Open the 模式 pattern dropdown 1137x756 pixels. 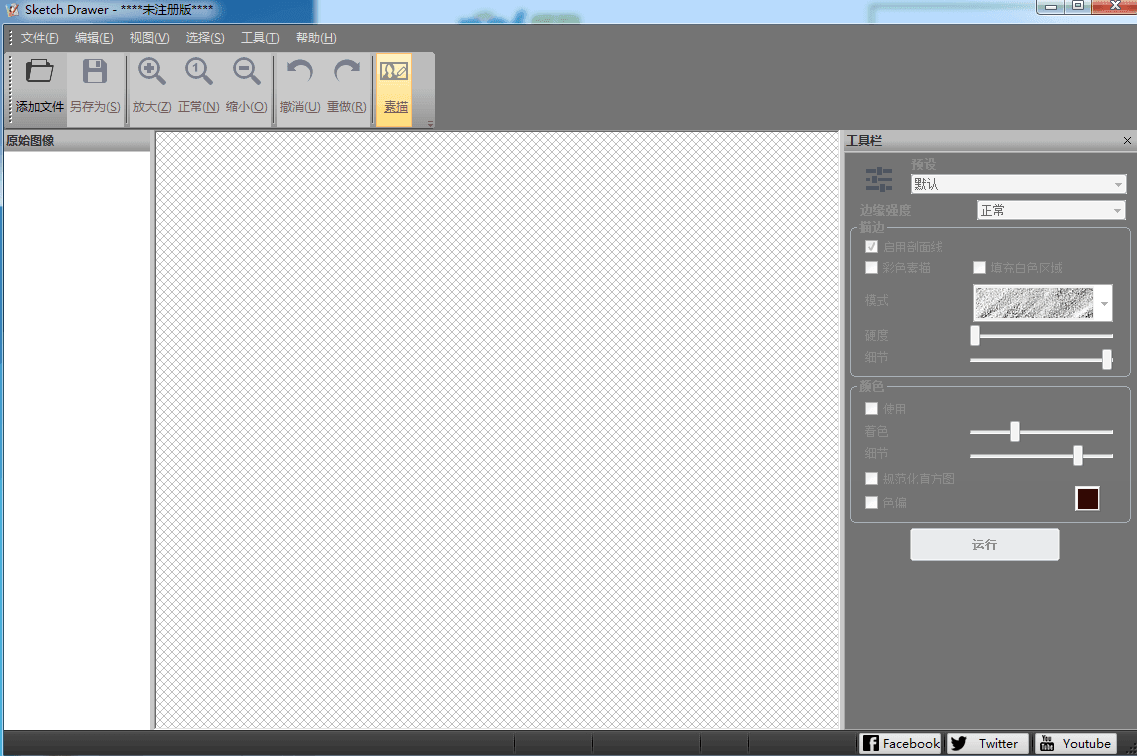[1042, 303]
